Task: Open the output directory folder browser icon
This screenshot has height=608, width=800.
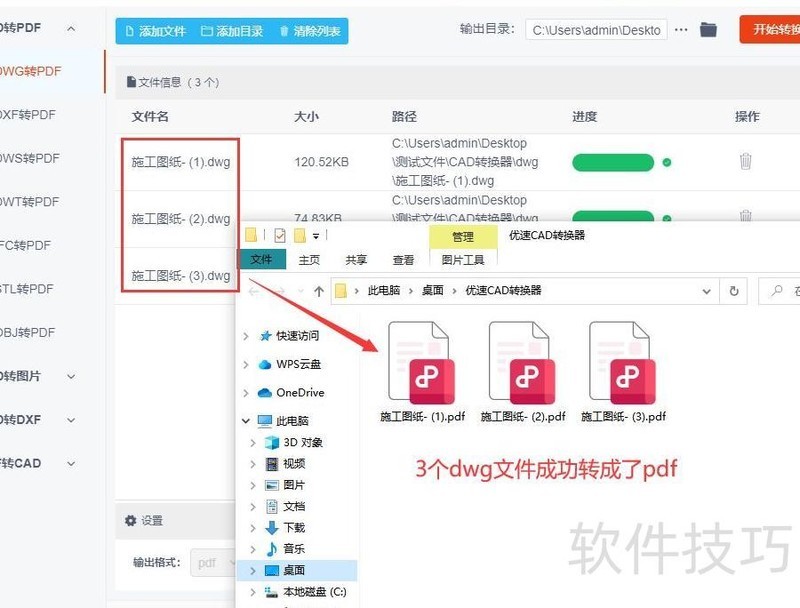Action: [x=708, y=30]
